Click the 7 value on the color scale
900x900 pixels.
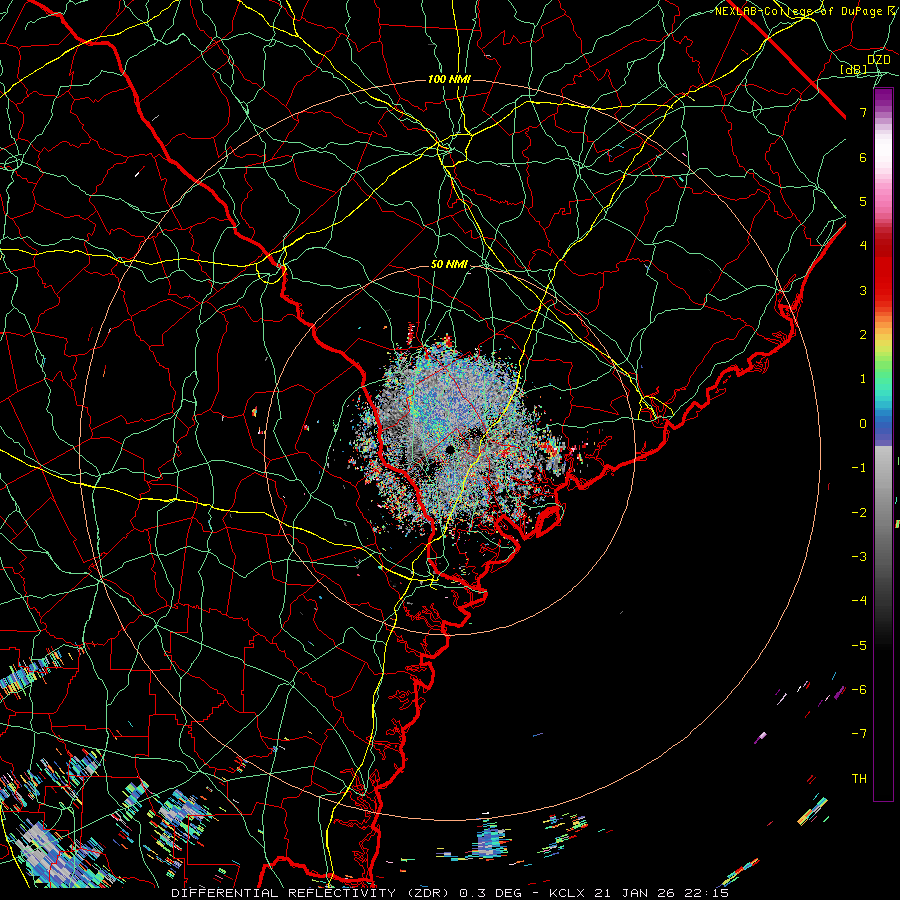[863, 112]
